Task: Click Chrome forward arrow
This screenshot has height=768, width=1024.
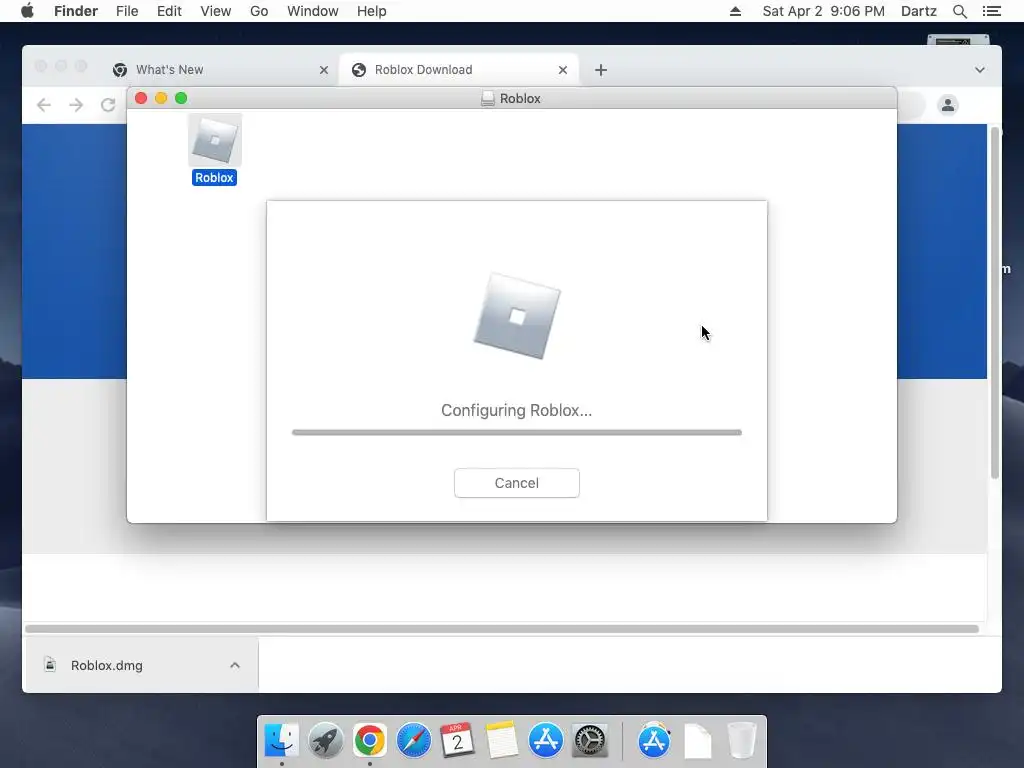Action: 76,105
